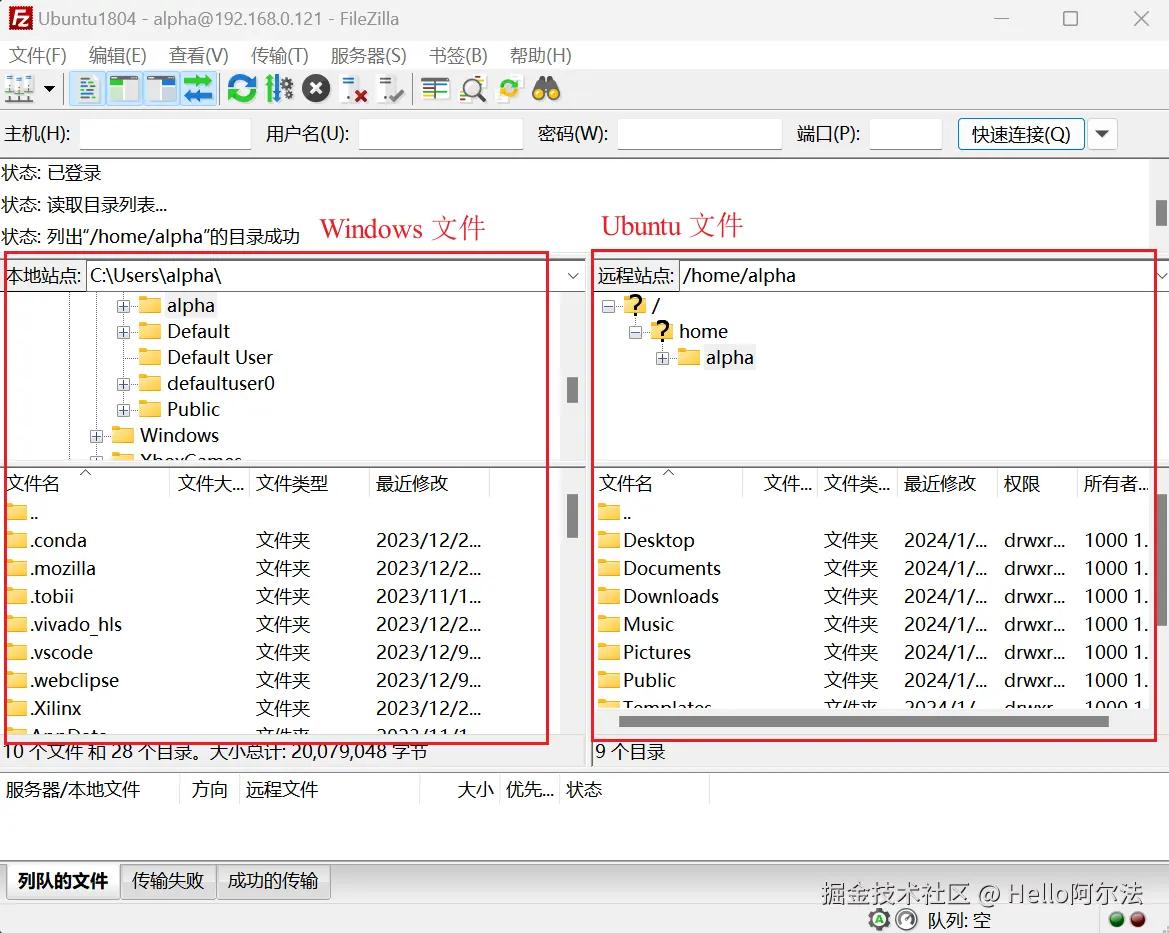Focus the 密码(W) password field
The width and height of the screenshot is (1169, 933).
point(699,134)
